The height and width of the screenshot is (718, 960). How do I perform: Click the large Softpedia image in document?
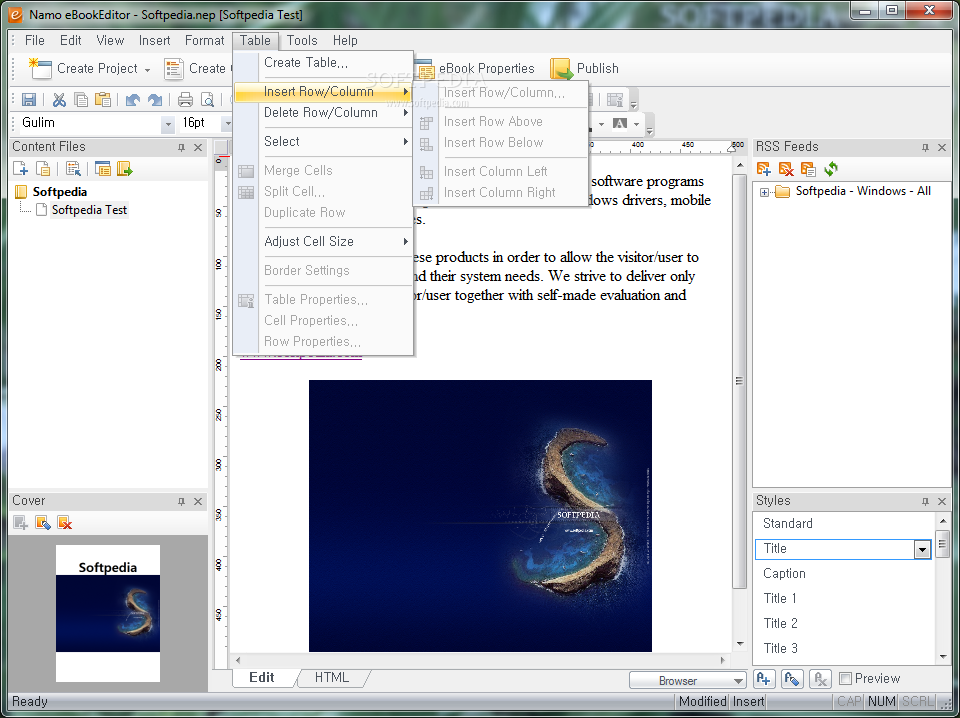coord(480,516)
